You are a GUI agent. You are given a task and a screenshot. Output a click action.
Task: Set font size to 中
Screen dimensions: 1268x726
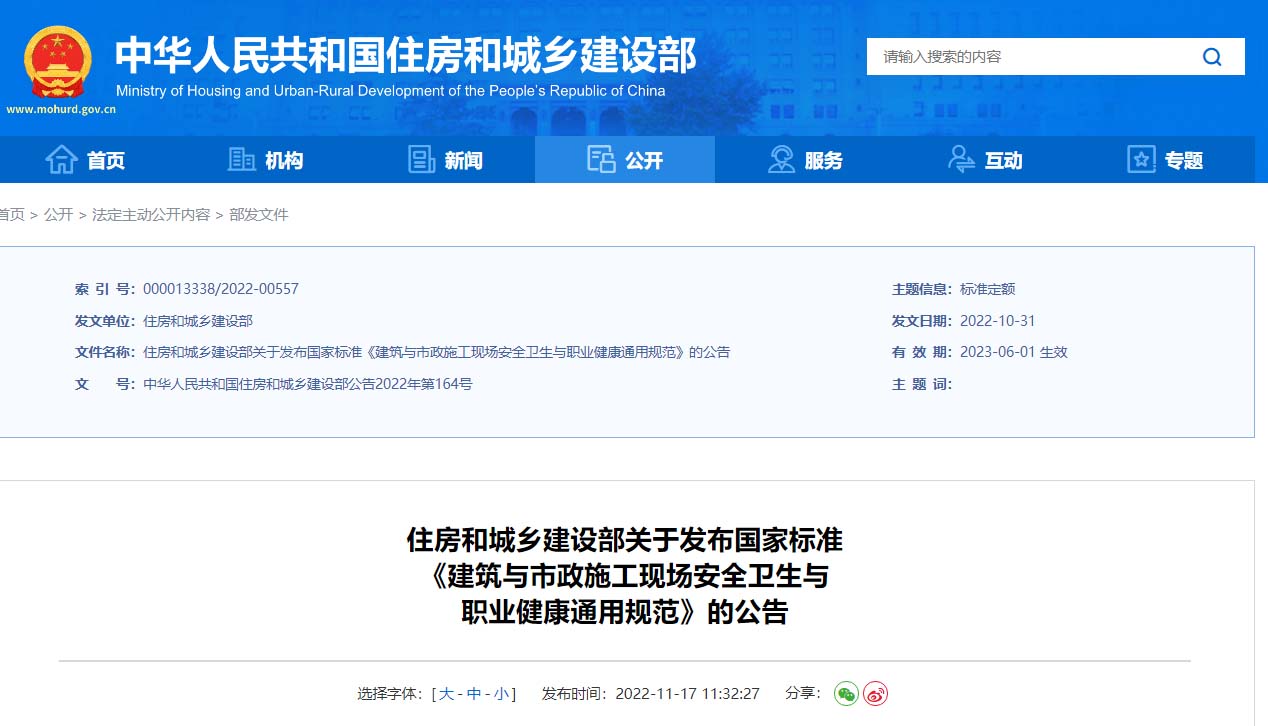pos(474,694)
